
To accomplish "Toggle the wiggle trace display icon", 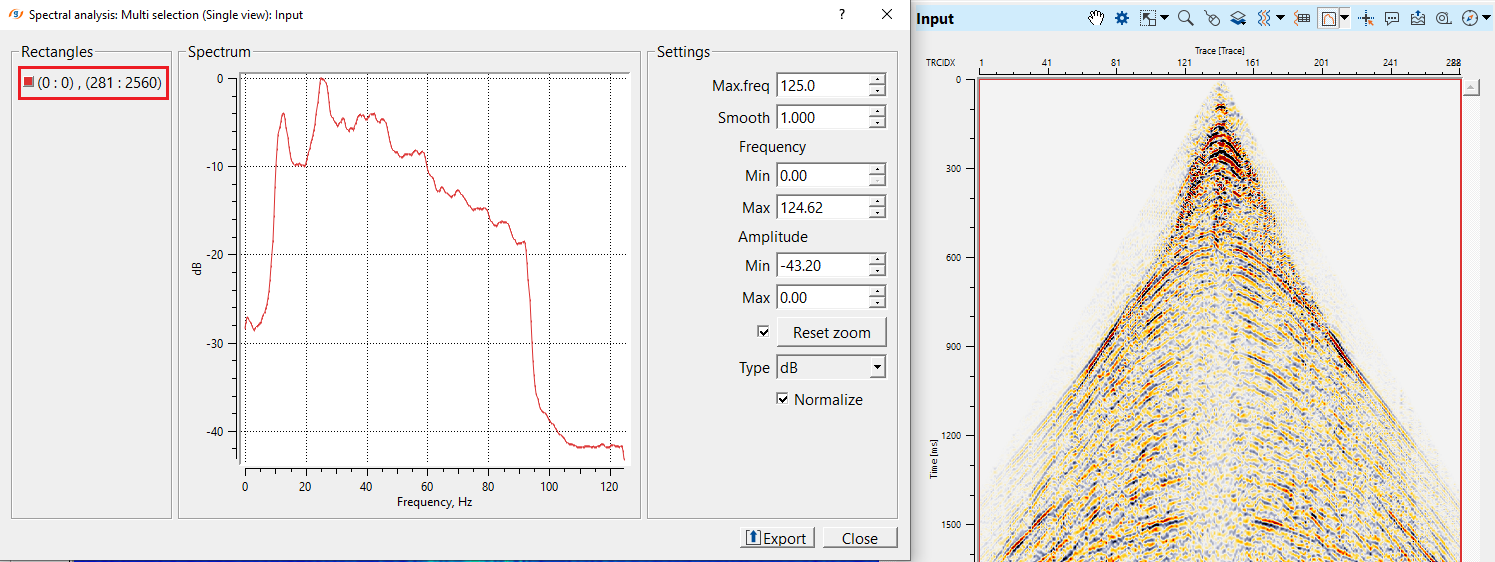I will click(1264, 18).
